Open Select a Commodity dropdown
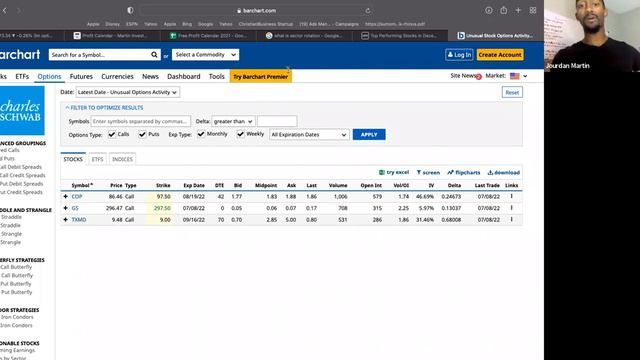This screenshot has height=360, width=640. point(205,55)
